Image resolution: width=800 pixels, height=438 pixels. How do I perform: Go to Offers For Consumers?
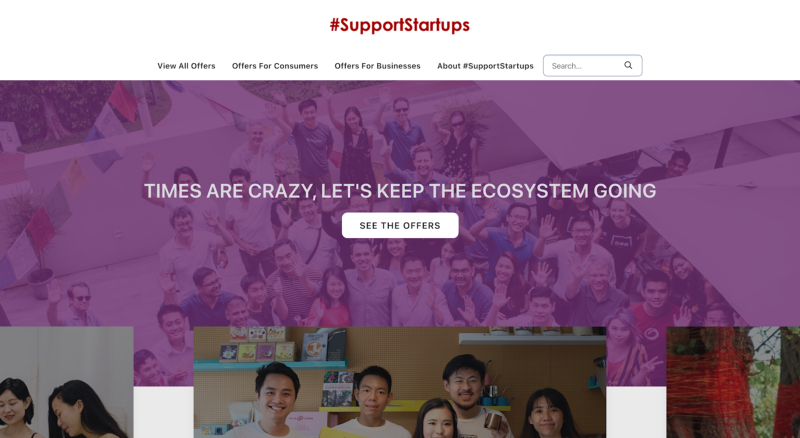click(275, 66)
